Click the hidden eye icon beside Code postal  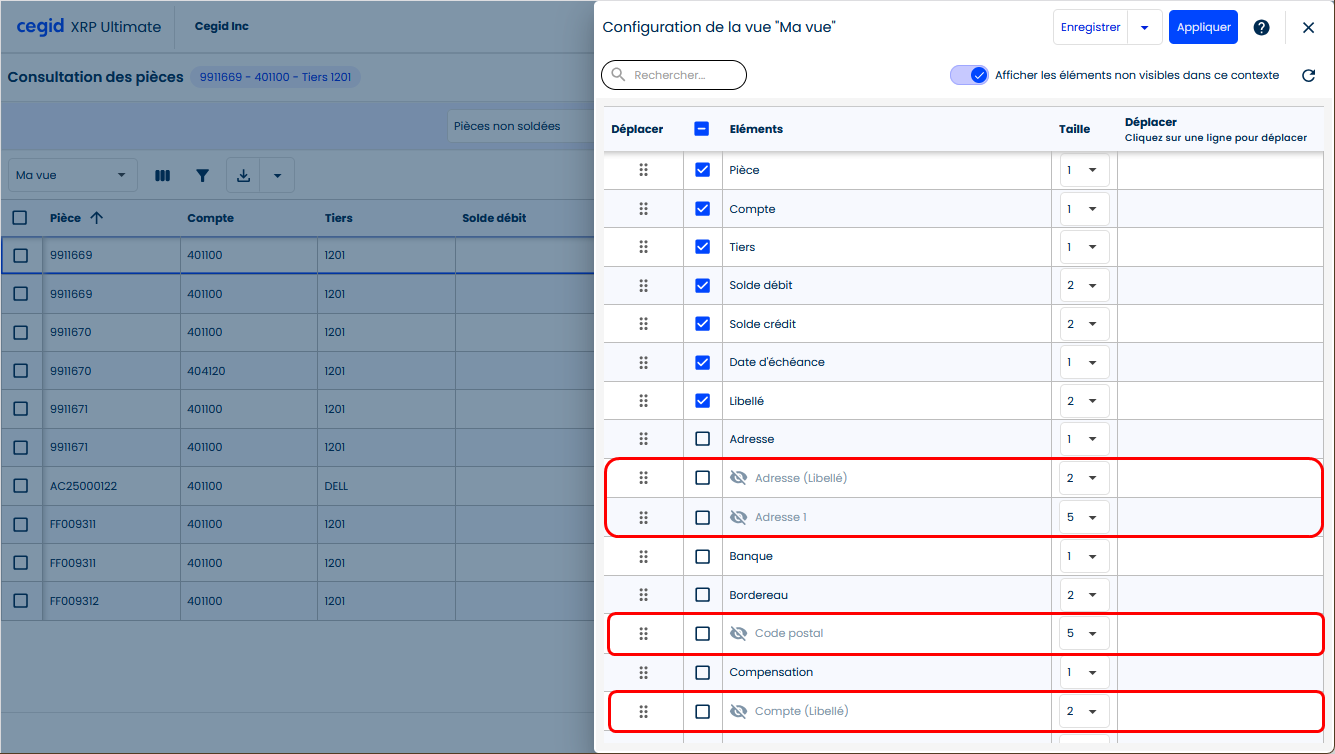tap(739, 634)
